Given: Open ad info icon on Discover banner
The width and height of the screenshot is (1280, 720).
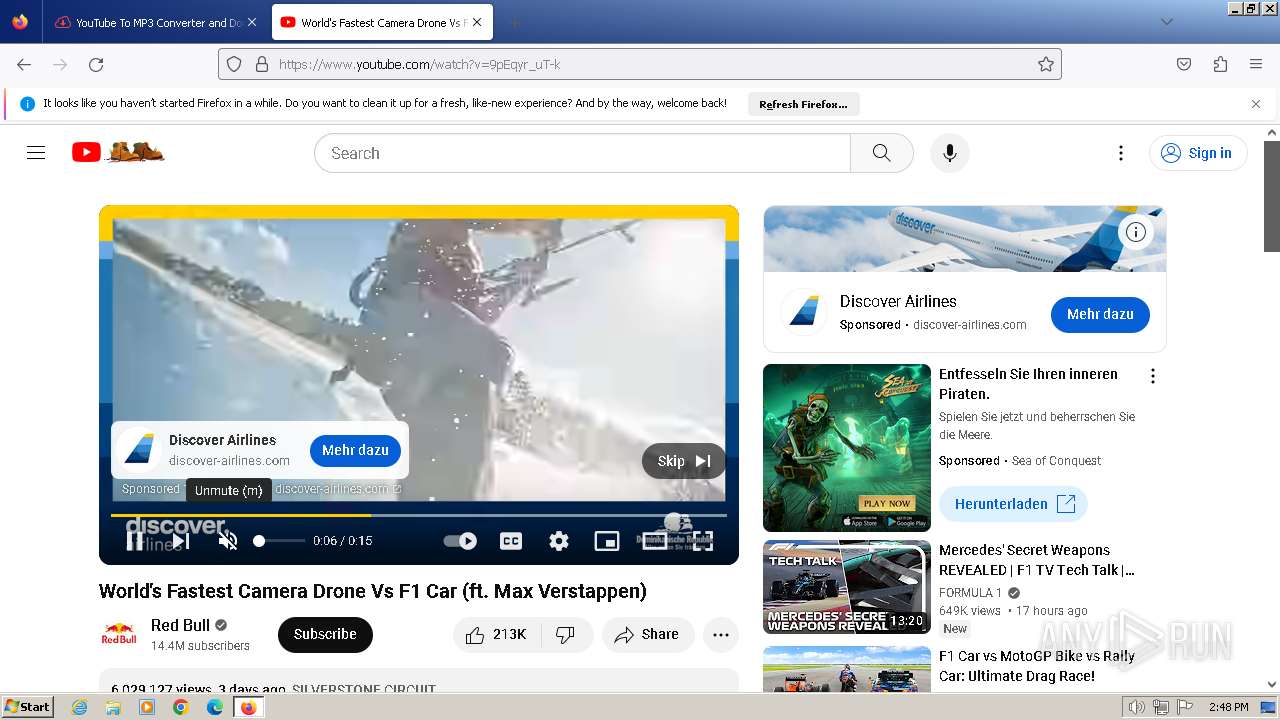Looking at the screenshot, I should tap(1136, 232).
